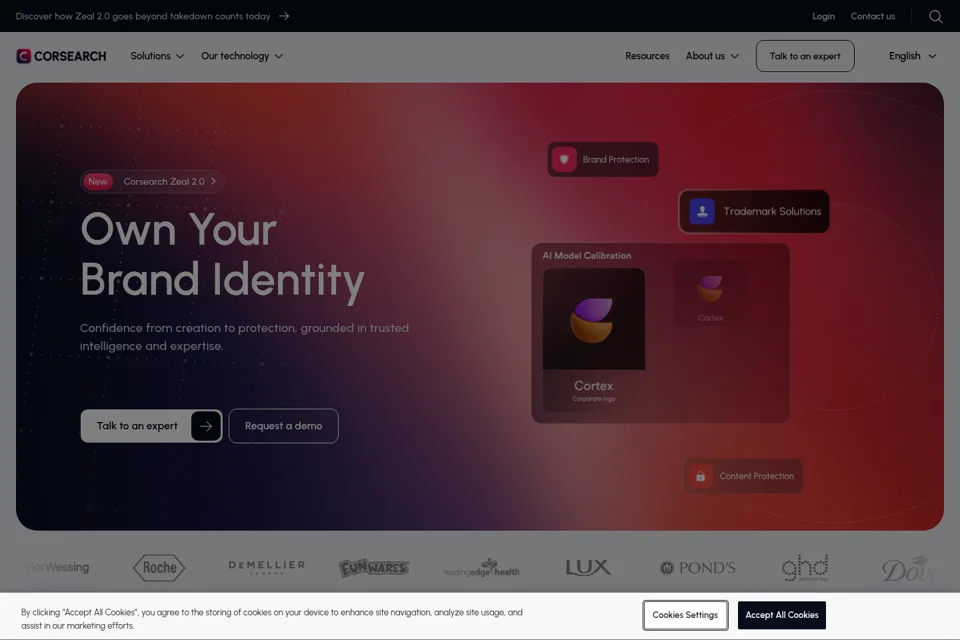The height and width of the screenshot is (640, 960).
Task: Click the New badge
Action: tap(97, 182)
